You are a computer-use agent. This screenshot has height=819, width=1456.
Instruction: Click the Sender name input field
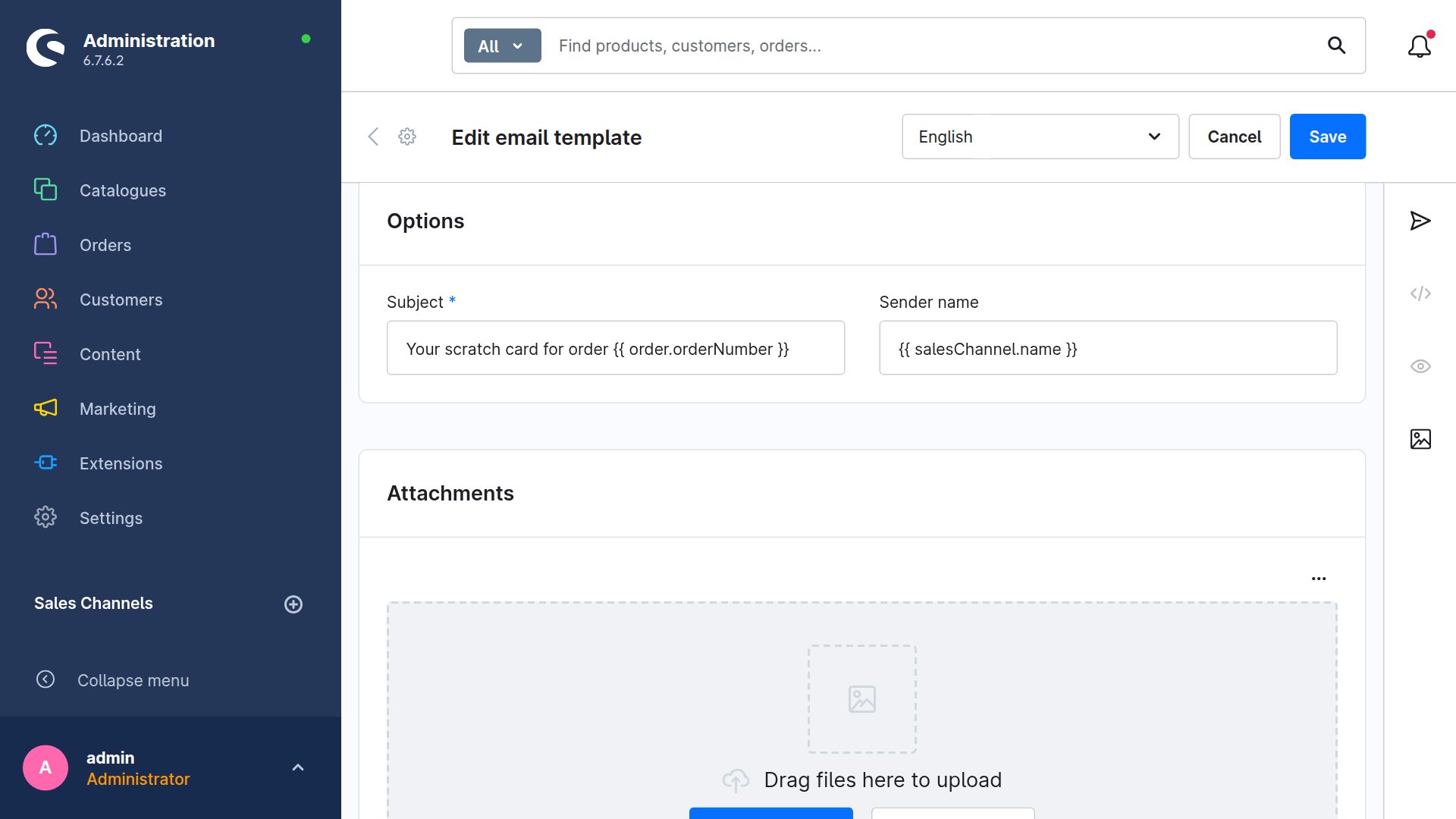pyautogui.click(x=1108, y=348)
